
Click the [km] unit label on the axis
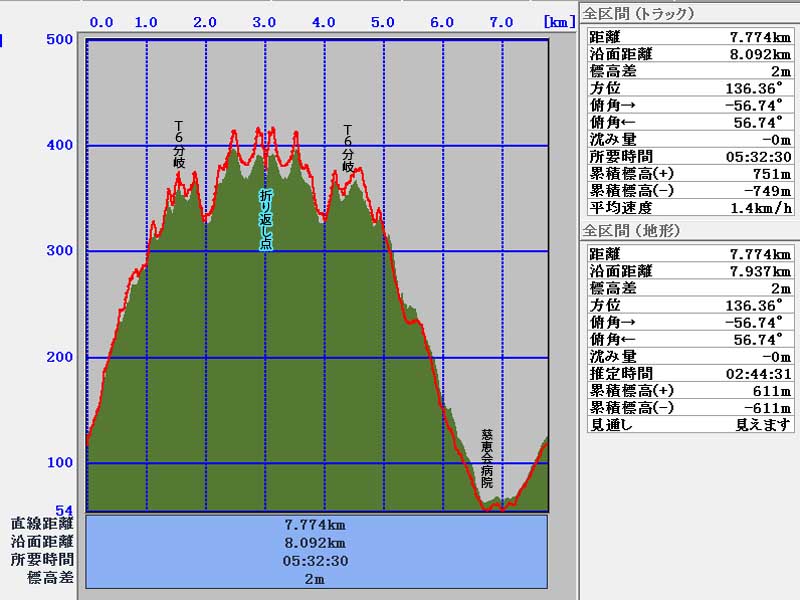click(558, 22)
